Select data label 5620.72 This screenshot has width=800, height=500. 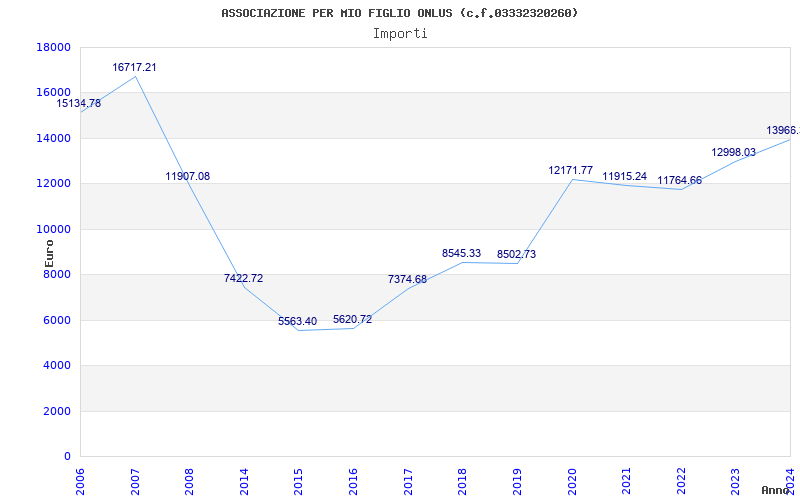pyautogui.click(x=353, y=319)
